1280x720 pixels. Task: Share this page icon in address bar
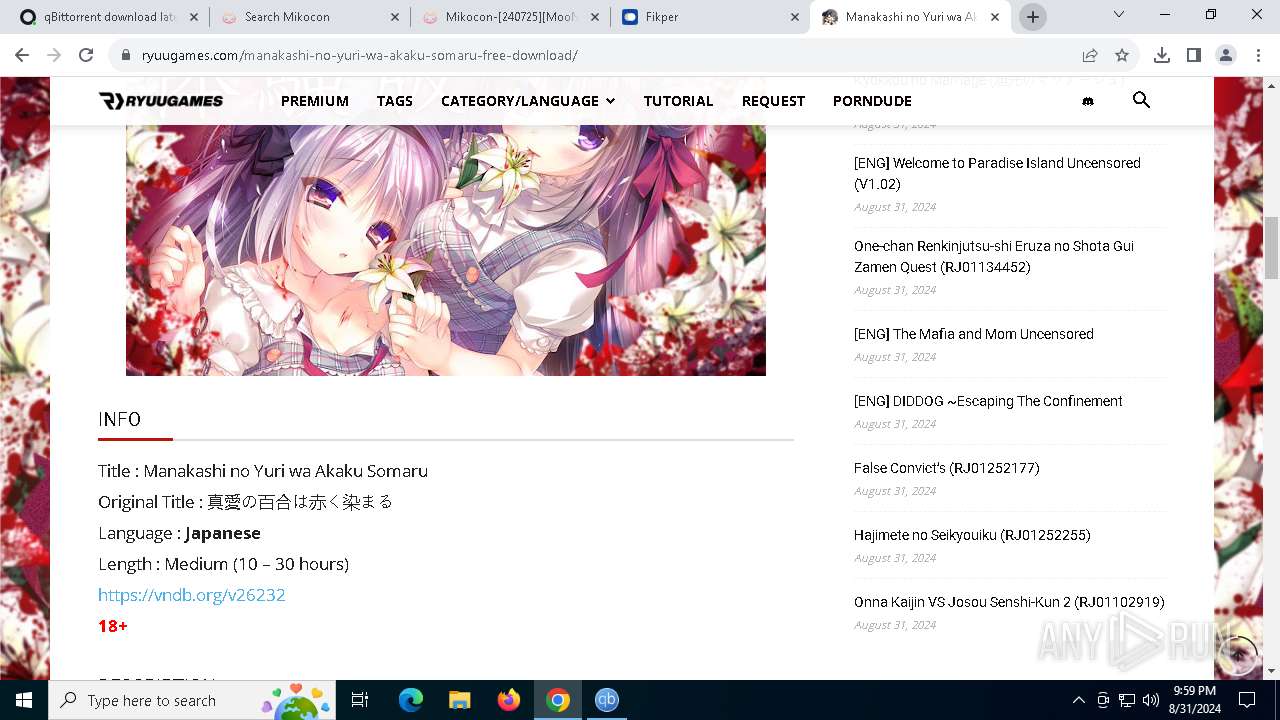pos(1090,55)
